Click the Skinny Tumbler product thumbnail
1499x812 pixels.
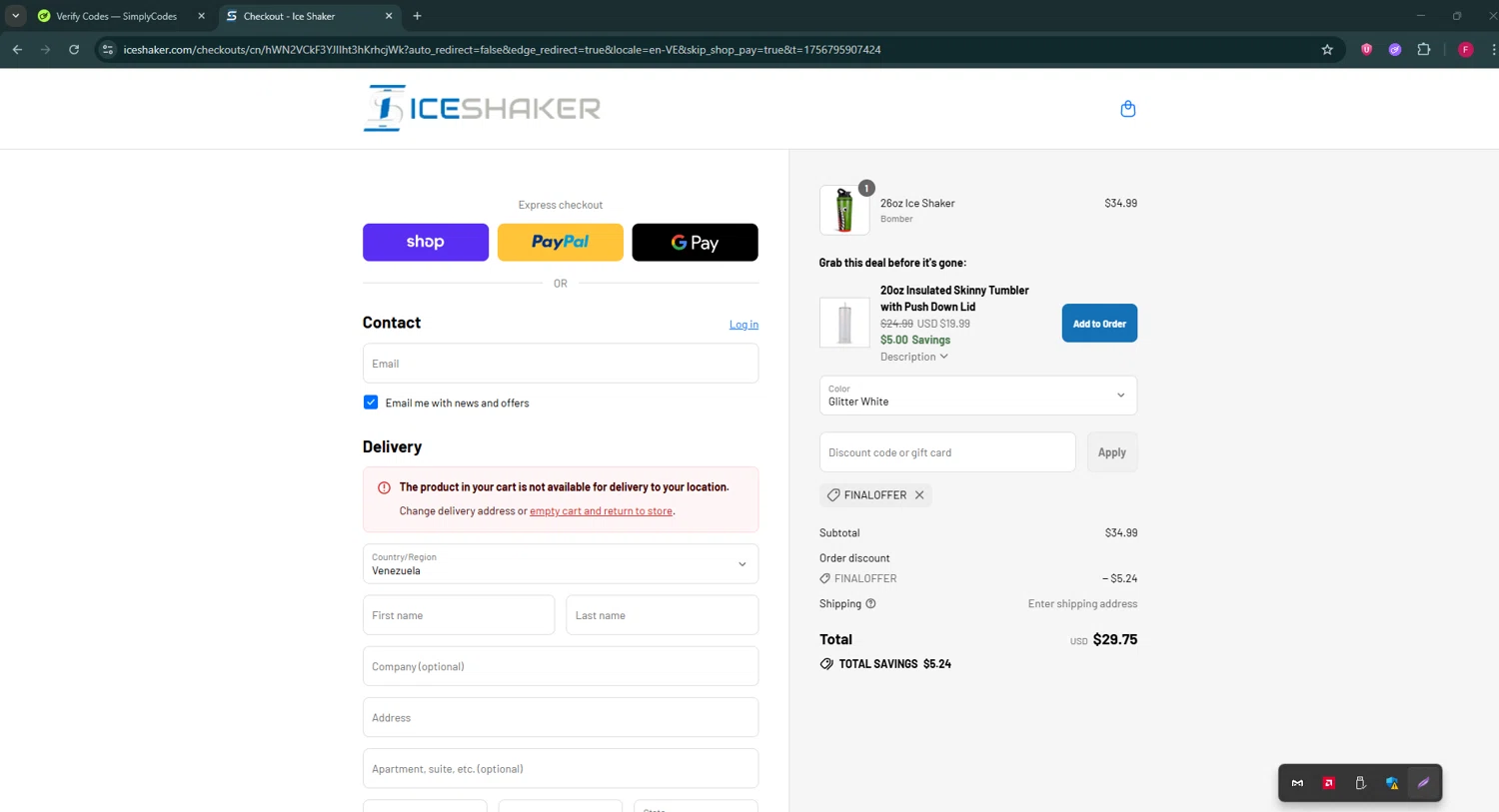(844, 323)
